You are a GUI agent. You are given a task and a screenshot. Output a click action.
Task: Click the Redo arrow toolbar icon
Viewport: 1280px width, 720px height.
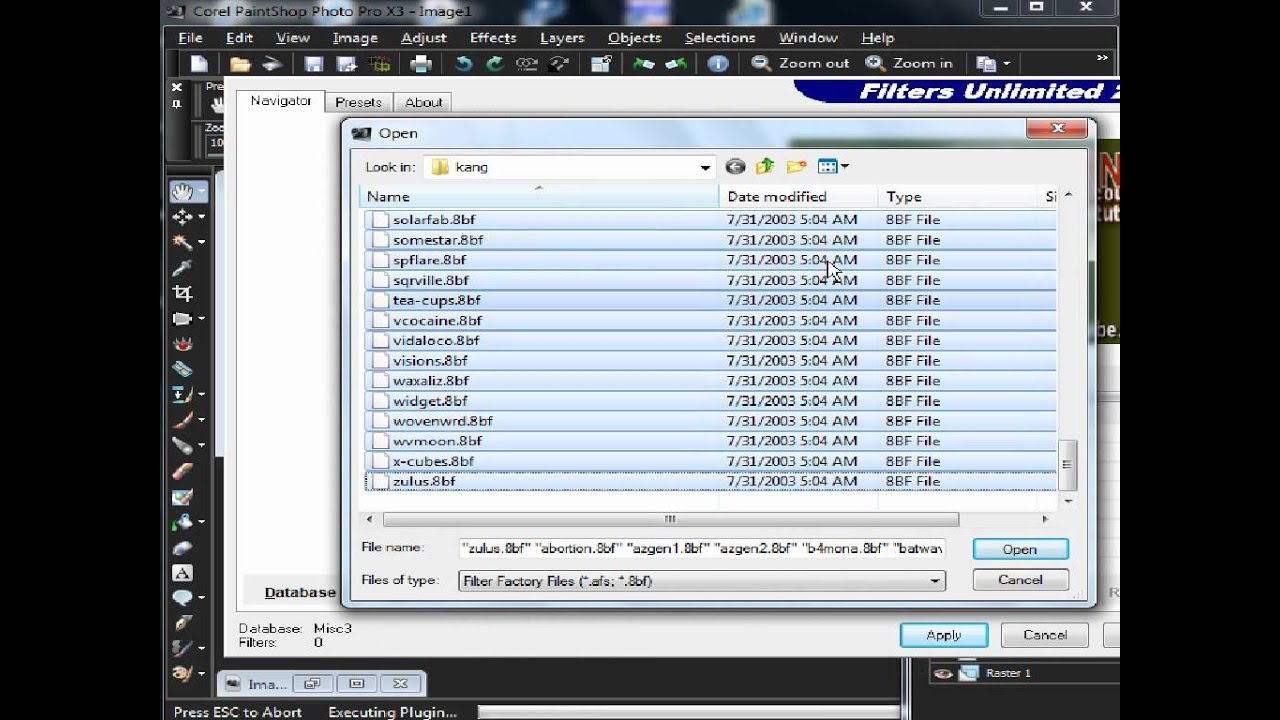[x=494, y=63]
